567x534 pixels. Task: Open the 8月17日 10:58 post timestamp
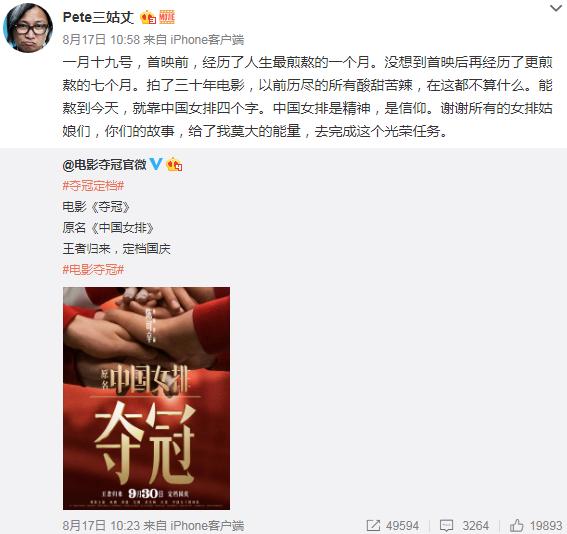101,39
